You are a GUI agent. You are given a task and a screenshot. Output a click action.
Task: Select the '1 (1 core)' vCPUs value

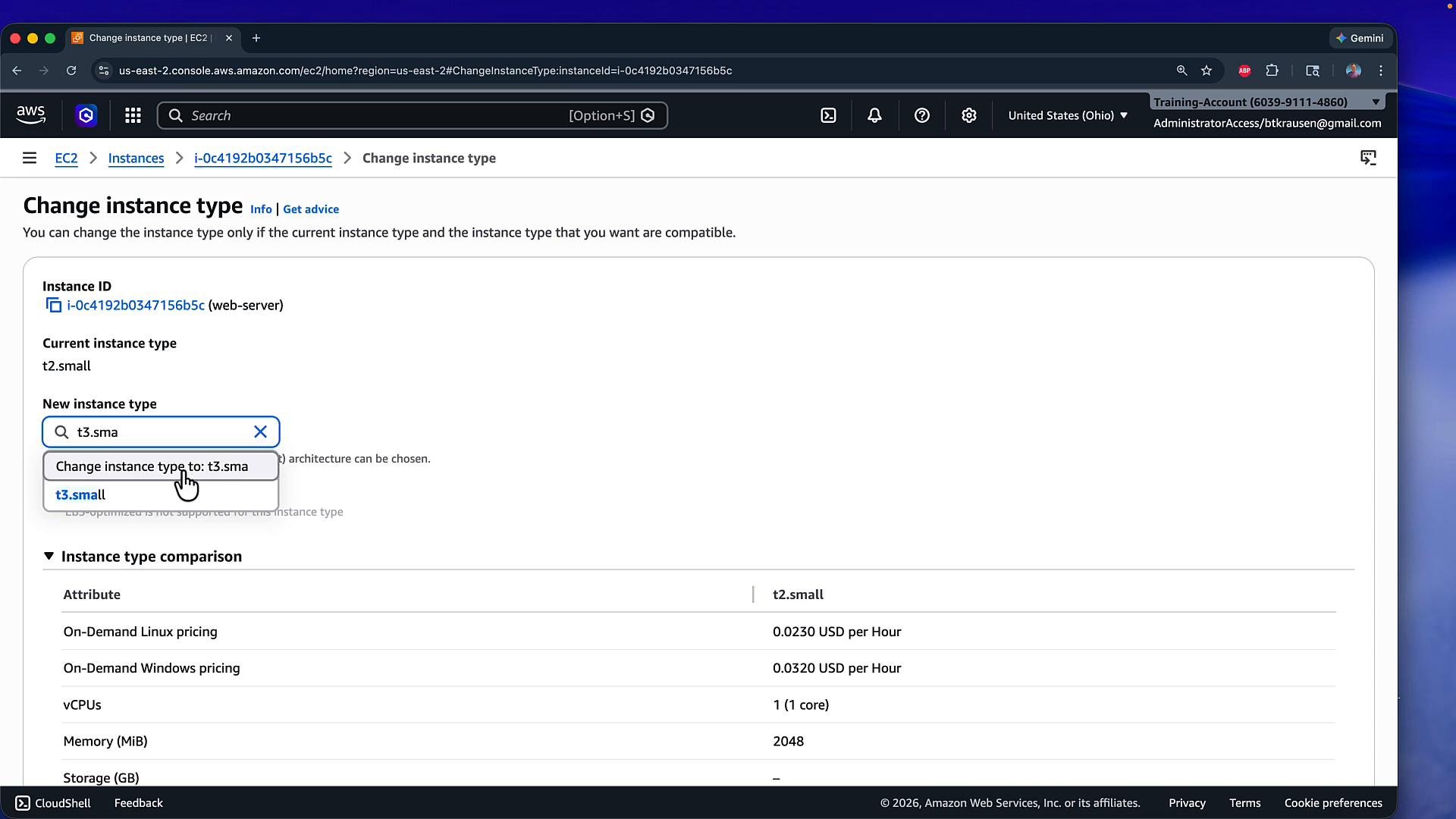[x=801, y=704]
